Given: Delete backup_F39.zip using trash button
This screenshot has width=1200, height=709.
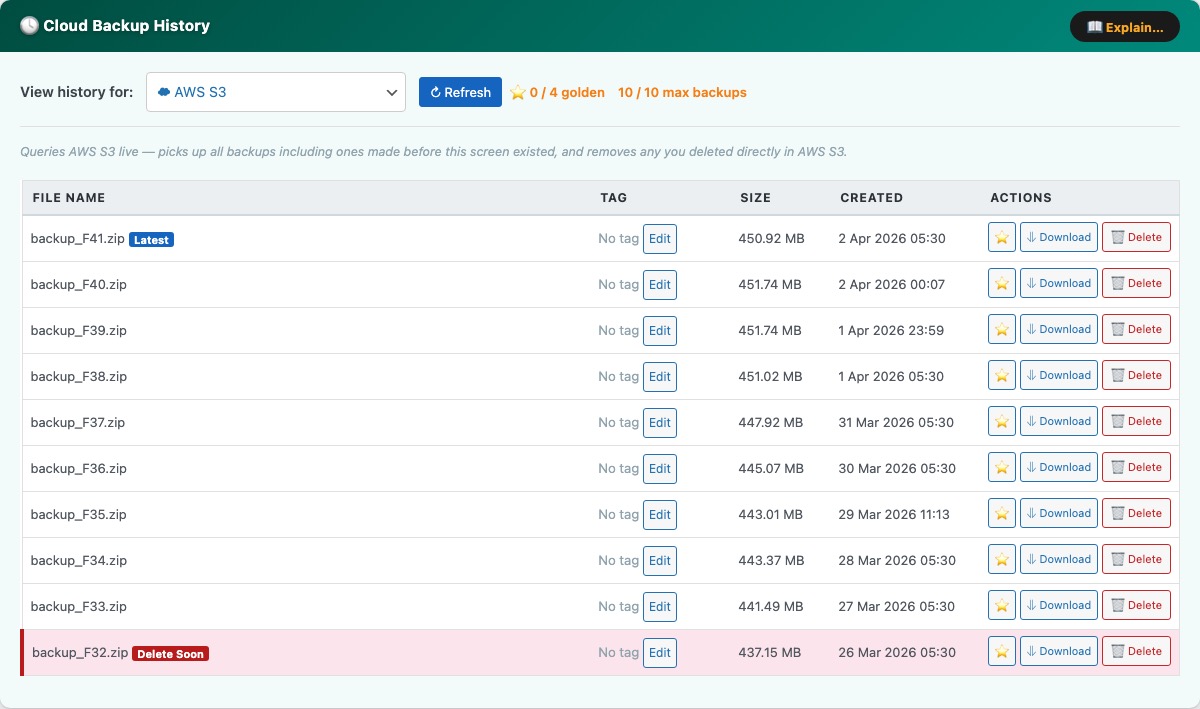Looking at the screenshot, I should 1136,329.
